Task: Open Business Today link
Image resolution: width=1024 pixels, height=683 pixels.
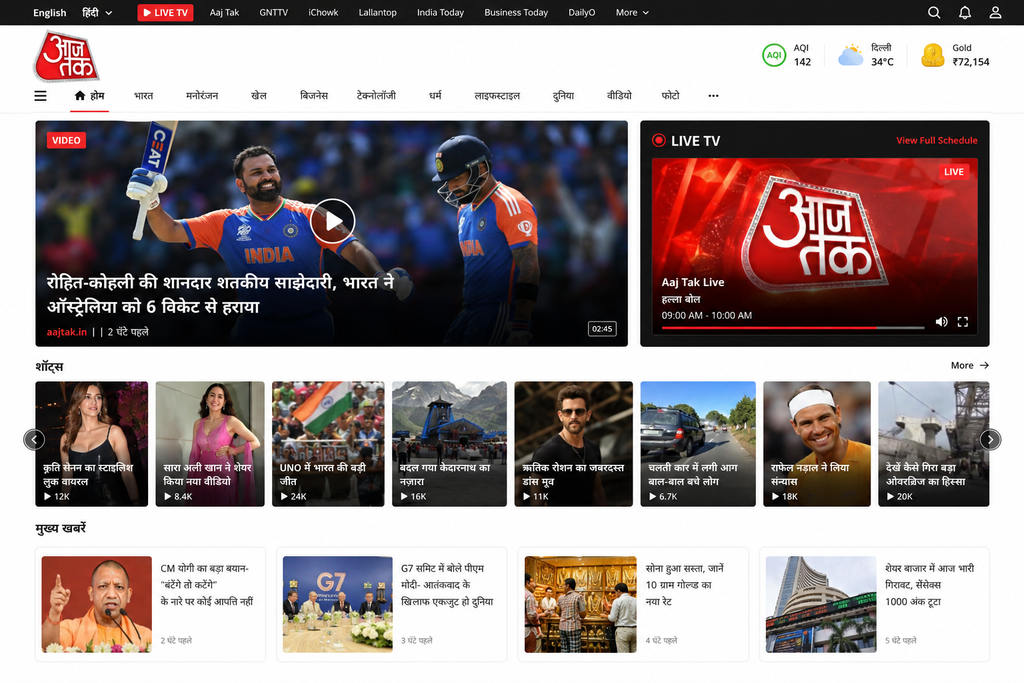Action: click(x=516, y=12)
